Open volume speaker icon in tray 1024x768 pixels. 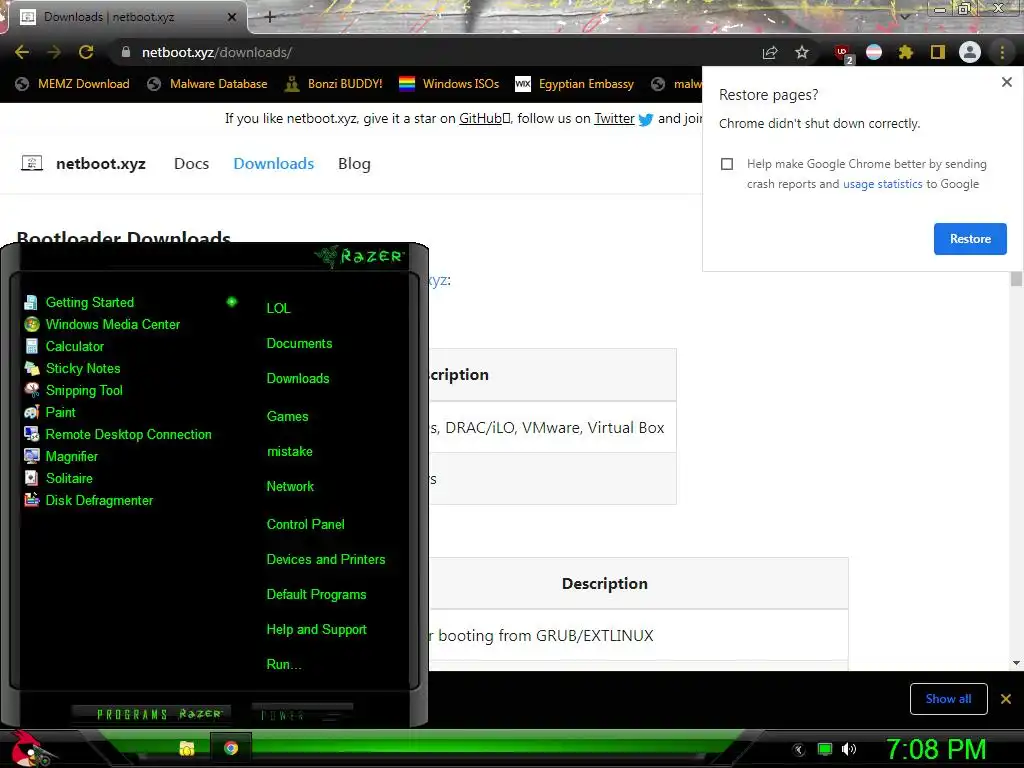coord(849,749)
